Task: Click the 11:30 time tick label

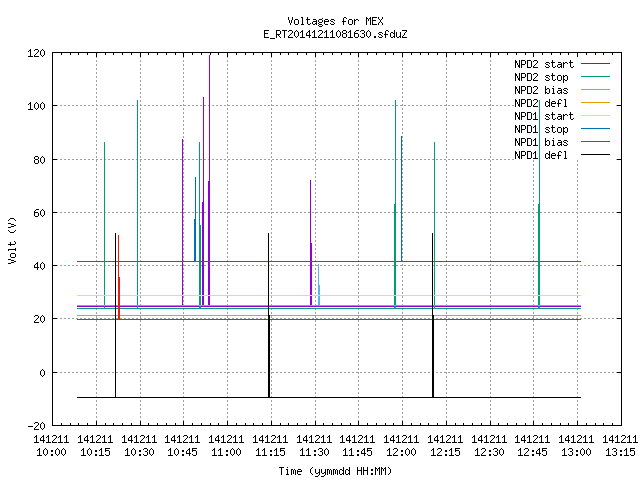Action: (x=314, y=452)
